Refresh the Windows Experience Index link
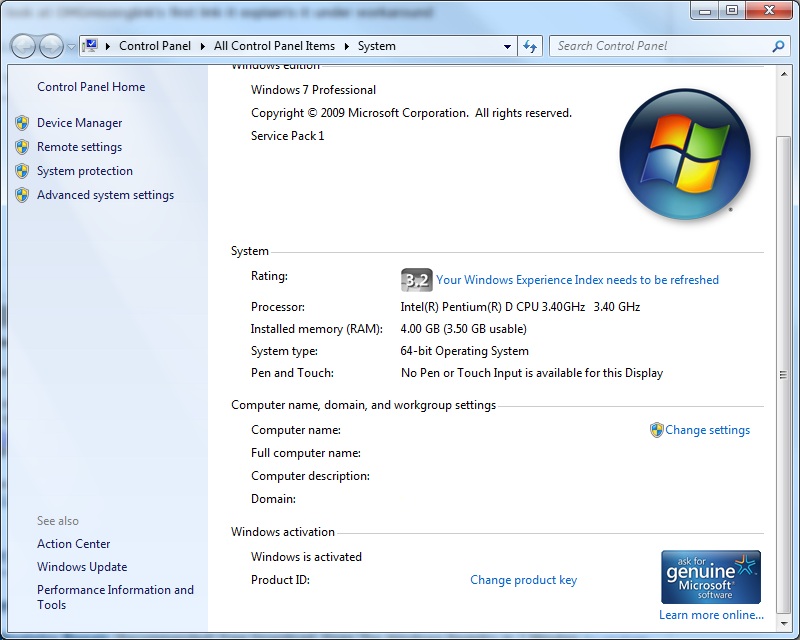The width and height of the screenshot is (800, 640). 577,280
